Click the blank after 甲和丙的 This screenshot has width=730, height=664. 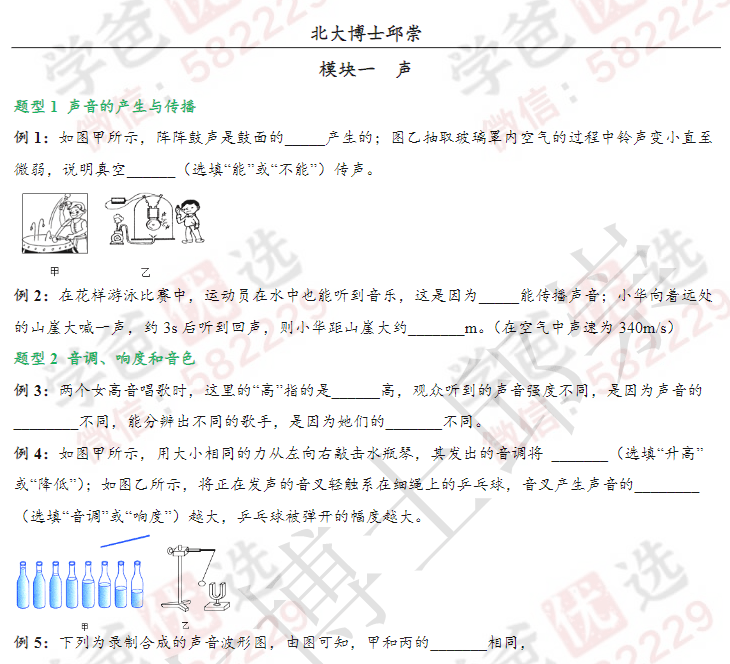click(459, 643)
